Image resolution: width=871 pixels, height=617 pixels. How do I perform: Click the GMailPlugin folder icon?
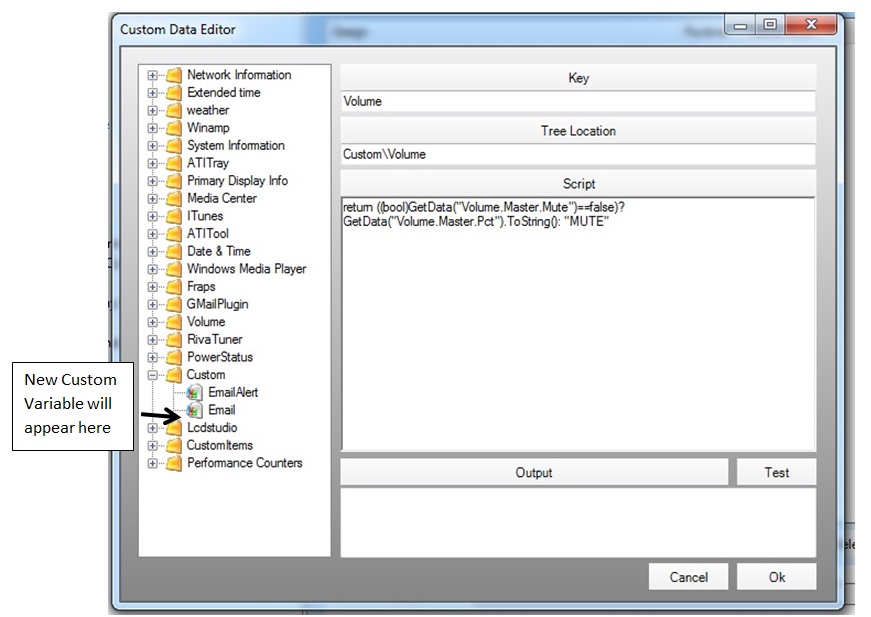(x=174, y=304)
